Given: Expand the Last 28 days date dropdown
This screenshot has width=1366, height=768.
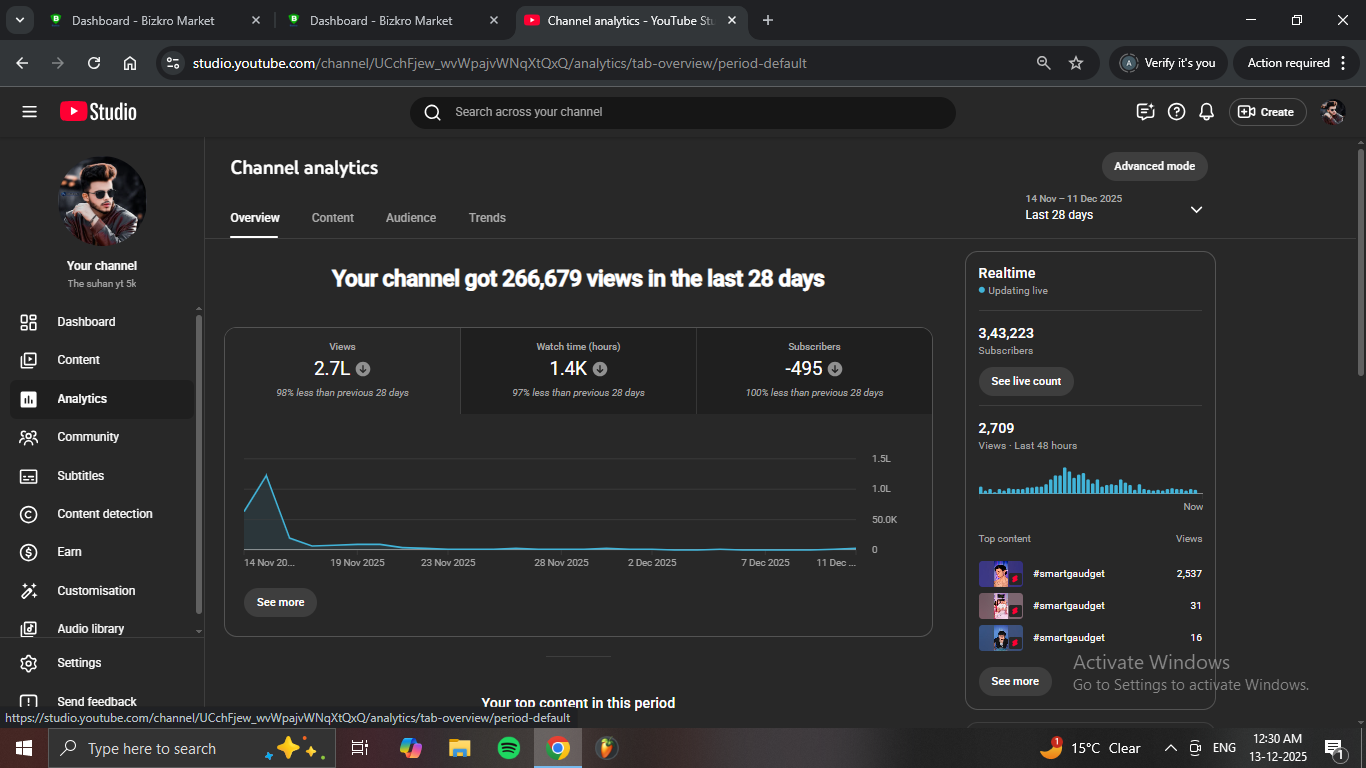Looking at the screenshot, I should point(1196,209).
